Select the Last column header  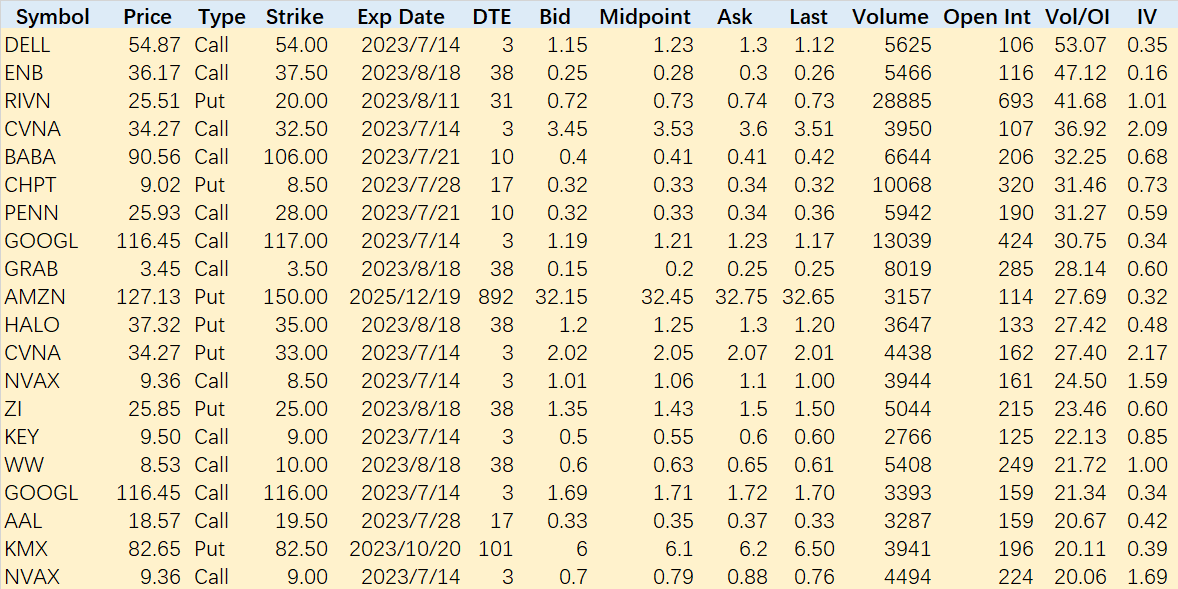tap(808, 17)
